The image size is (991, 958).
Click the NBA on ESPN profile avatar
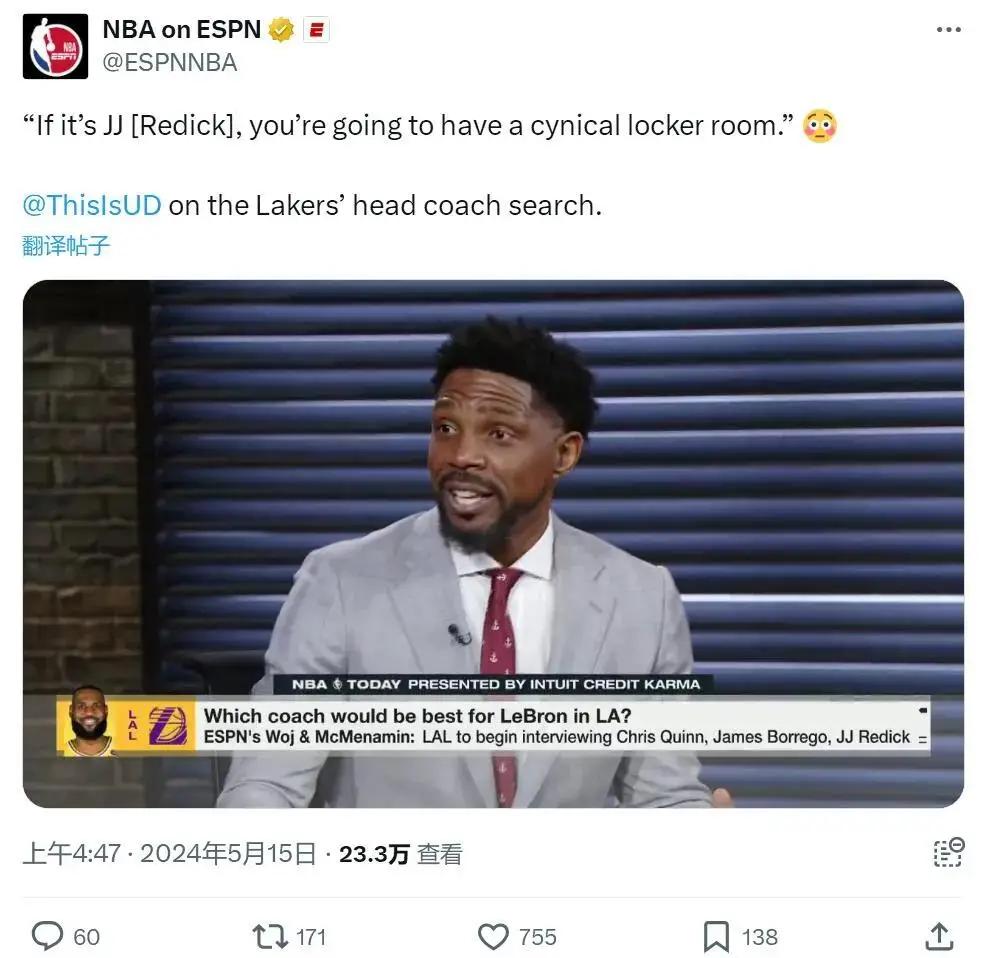coord(56,46)
